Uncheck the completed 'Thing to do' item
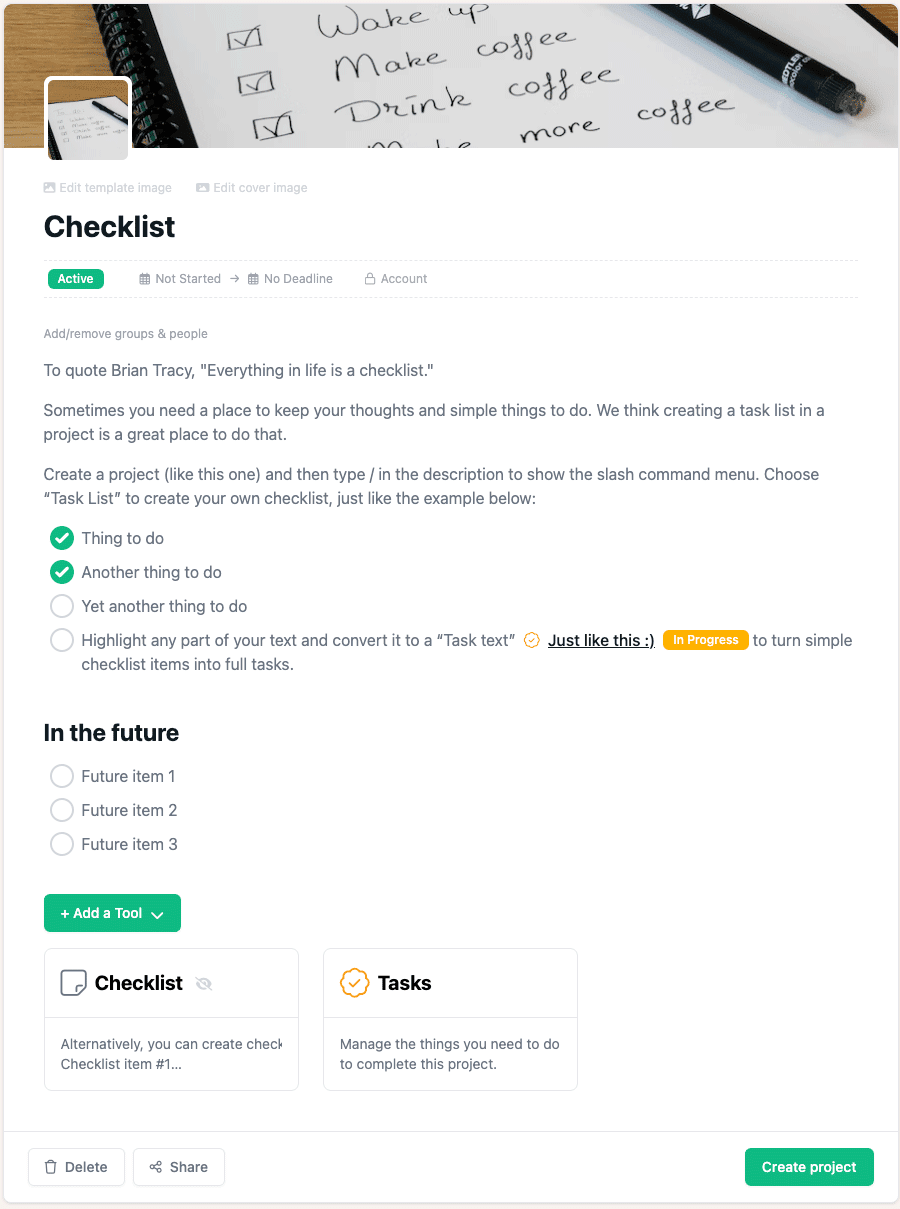The height and width of the screenshot is (1209, 900). coord(61,538)
